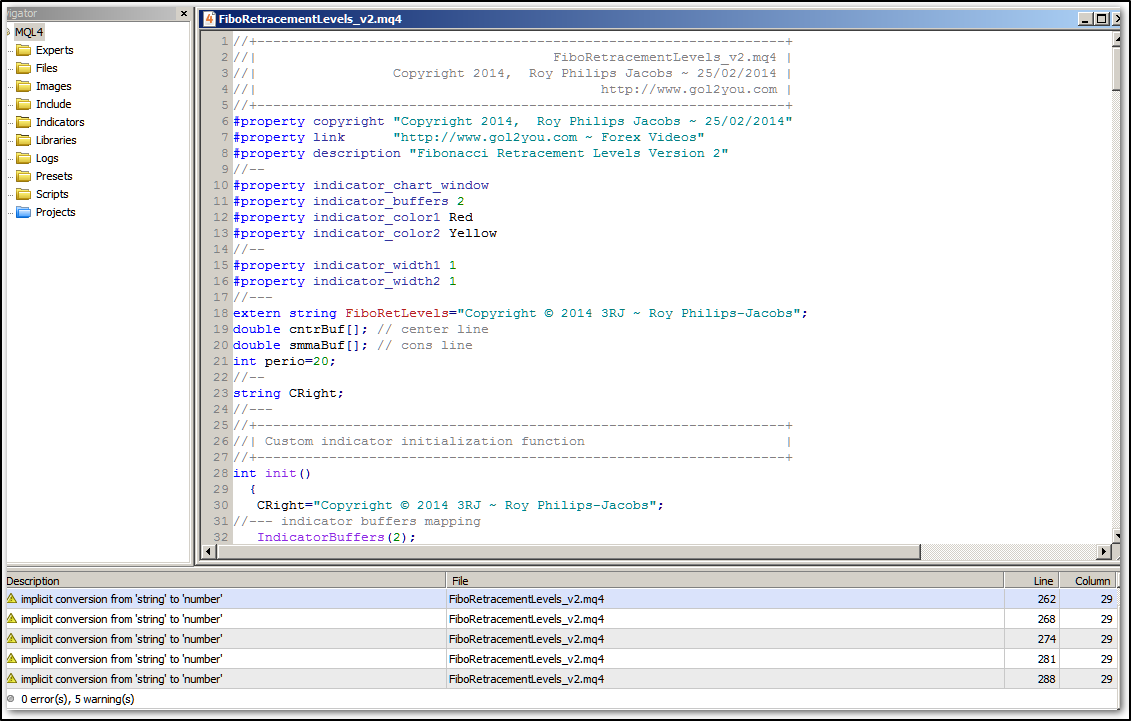The width and height of the screenshot is (1131, 721).
Task: Sort errors by Line column header
Action: click(x=1031, y=580)
